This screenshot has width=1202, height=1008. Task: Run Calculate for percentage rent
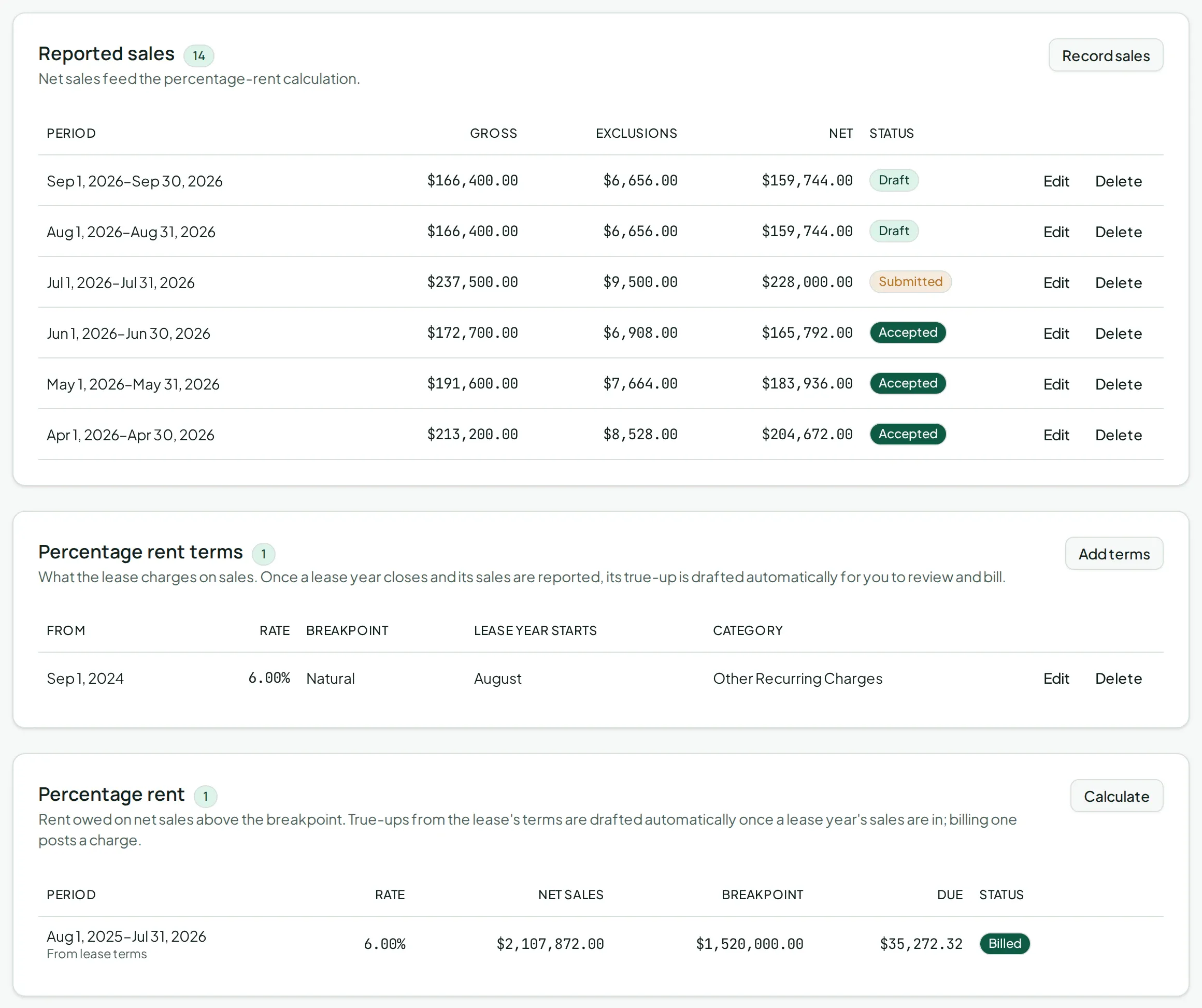coord(1116,796)
